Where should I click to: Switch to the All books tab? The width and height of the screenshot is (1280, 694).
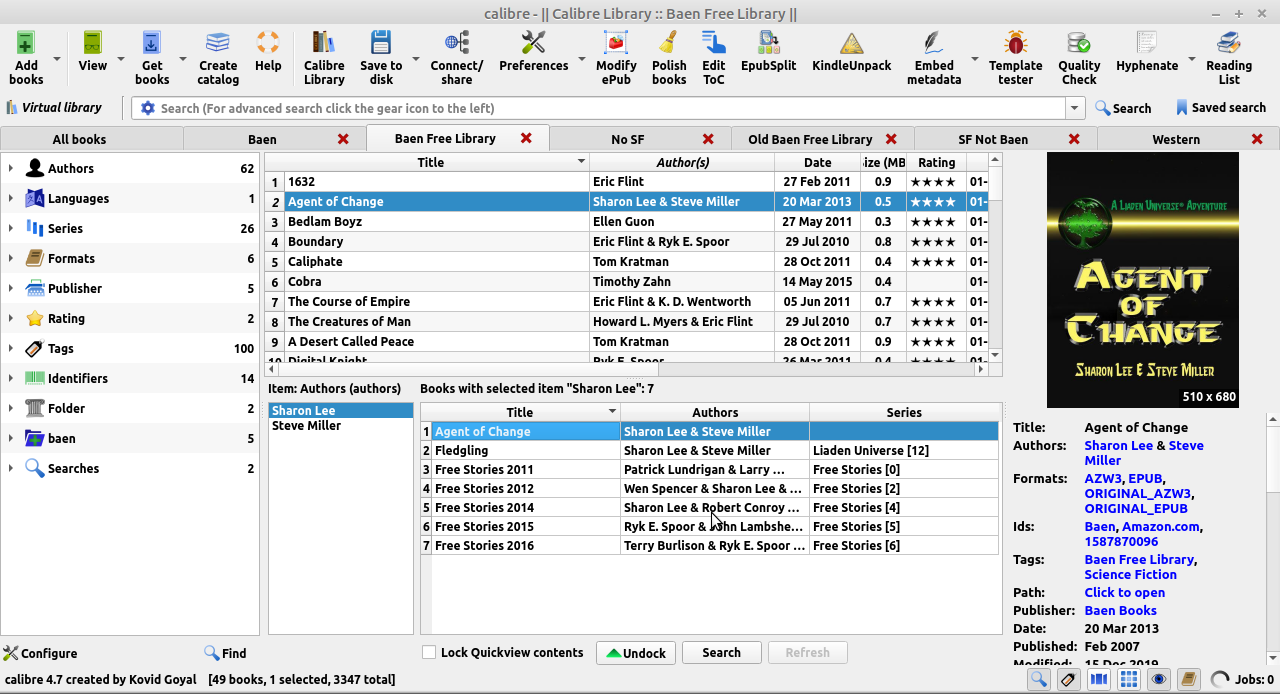79,139
